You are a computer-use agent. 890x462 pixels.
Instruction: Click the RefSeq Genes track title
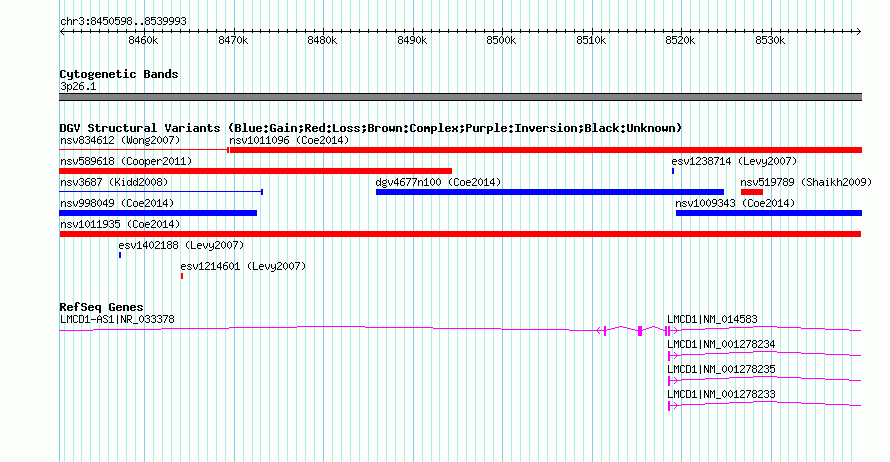pyautogui.click(x=101, y=308)
